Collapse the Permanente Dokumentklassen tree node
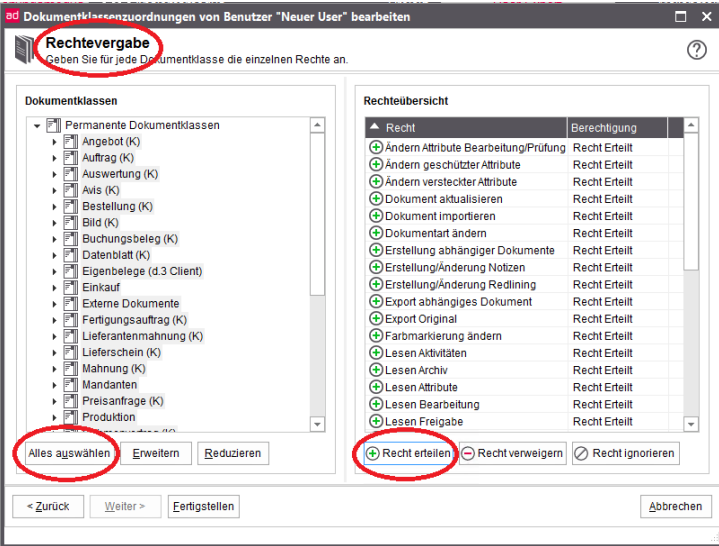Image resolution: width=719 pixels, height=546 pixels. click(37, 126)
